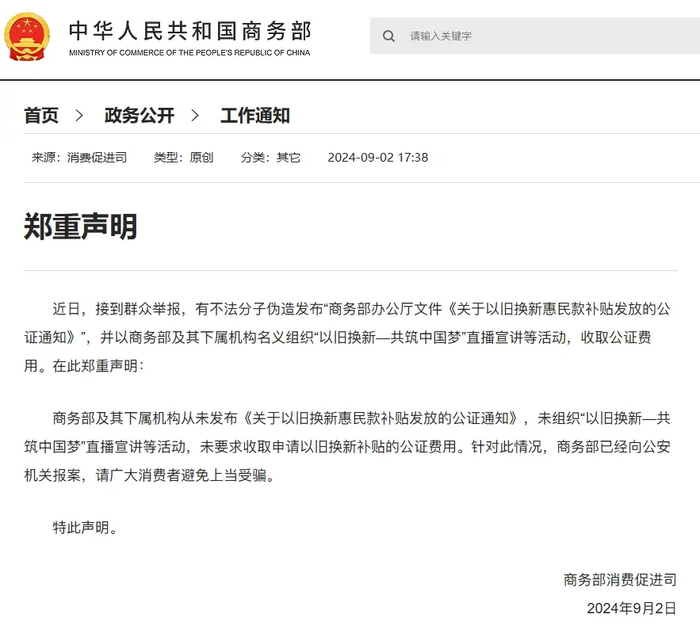
Task: Click the second paragraph about 商务部及其下属机构
Action: click(350, 446)
